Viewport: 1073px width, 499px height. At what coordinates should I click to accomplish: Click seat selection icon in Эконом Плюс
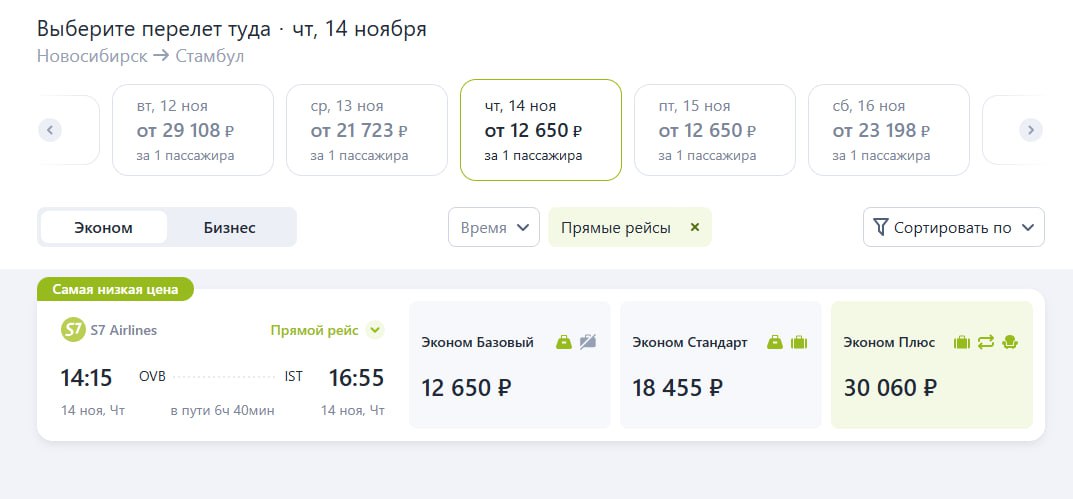click(x=1010, y=342)
